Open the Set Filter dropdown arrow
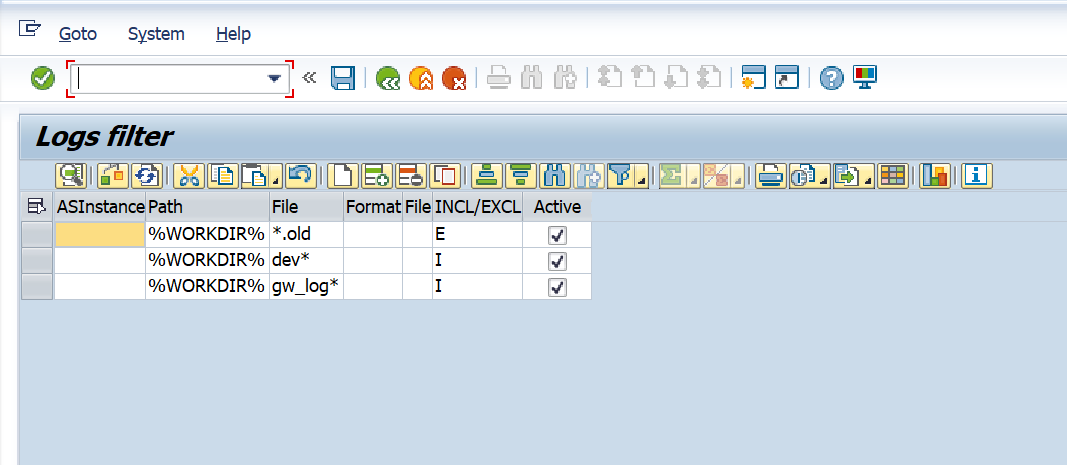1067x465 pixels. pyautogui.click(x=641, y=182)
